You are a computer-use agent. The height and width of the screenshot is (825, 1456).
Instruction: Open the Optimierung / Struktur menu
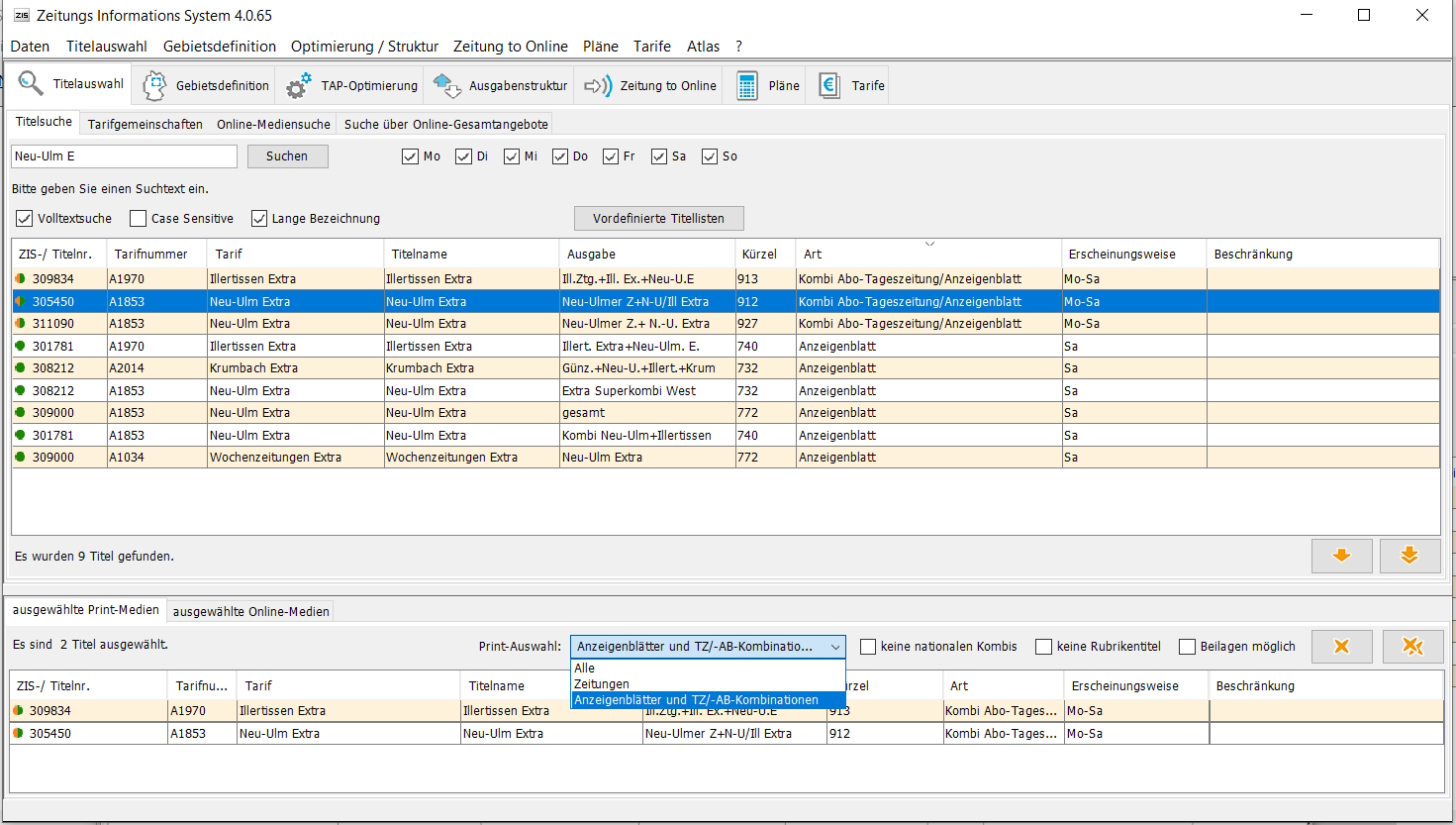364,47
